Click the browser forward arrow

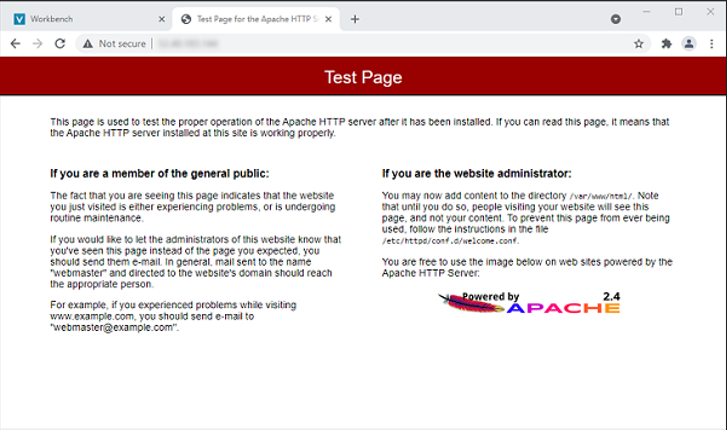[38, 44]
